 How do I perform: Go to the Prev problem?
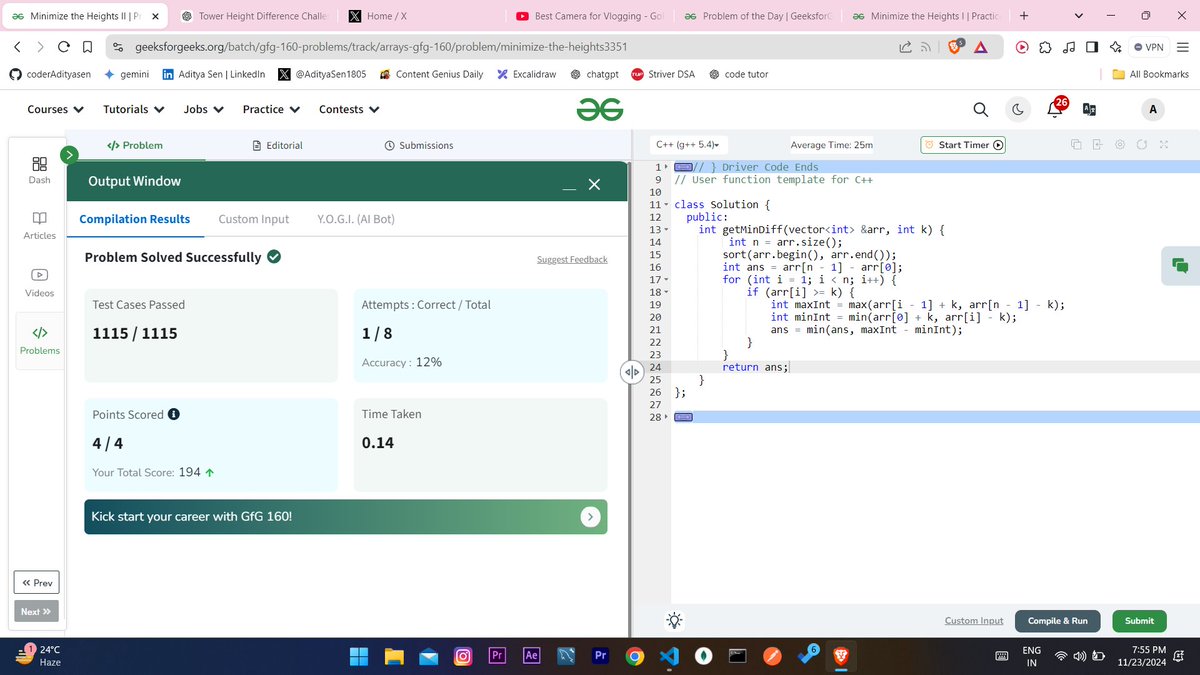[37, 583]
